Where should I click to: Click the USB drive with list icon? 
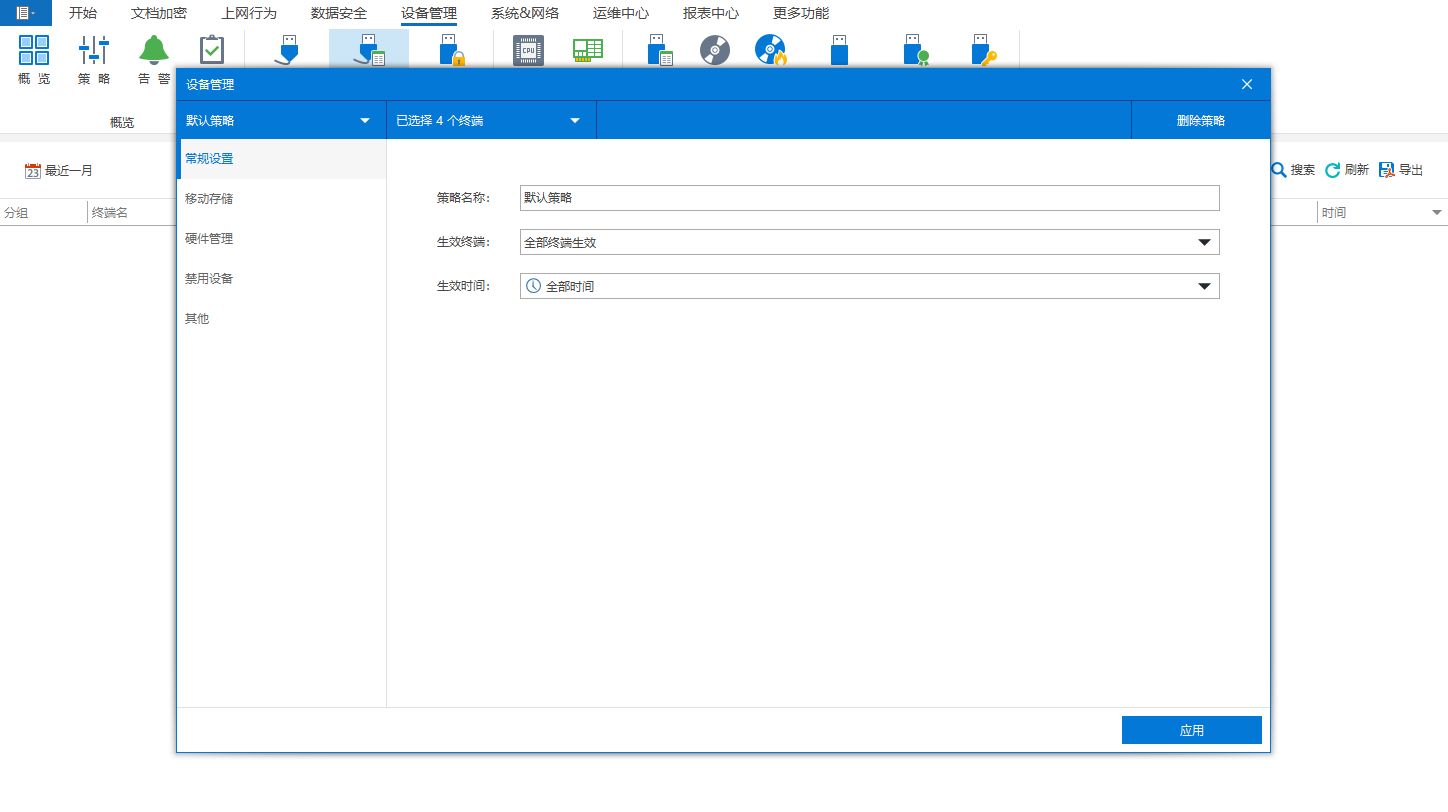659,50
